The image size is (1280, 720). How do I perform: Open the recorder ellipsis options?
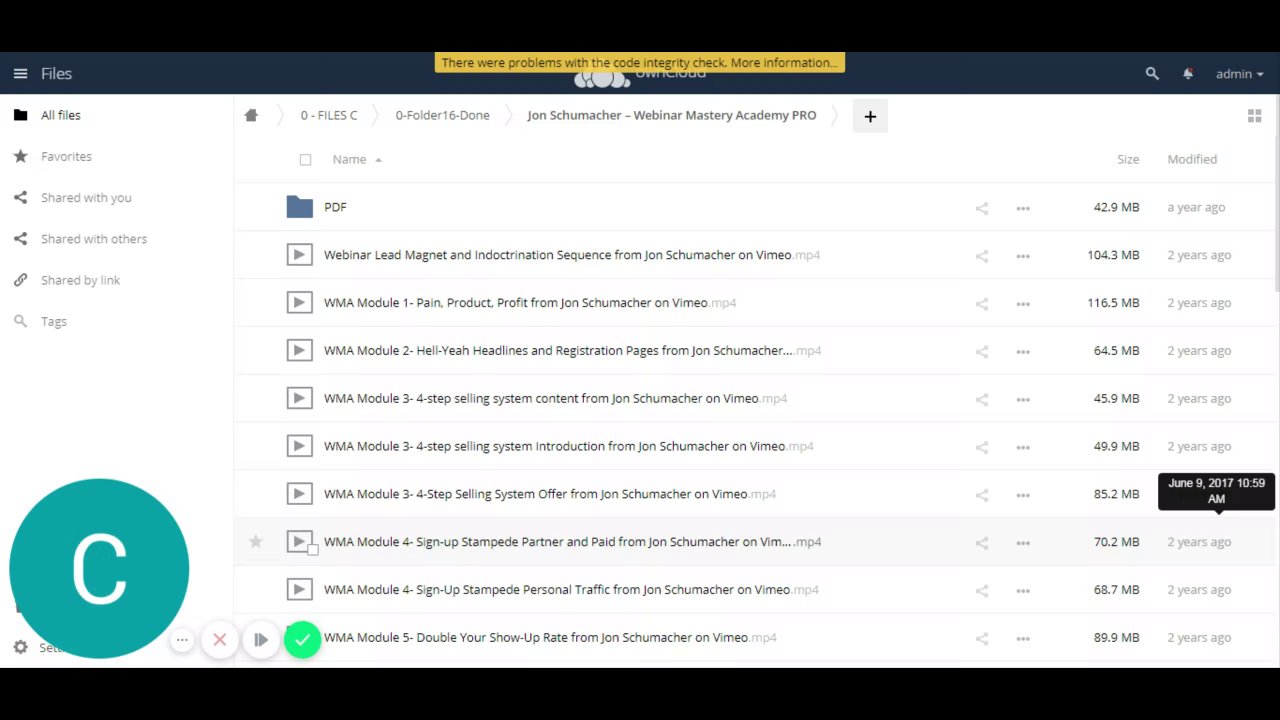[x=182, y=640]
